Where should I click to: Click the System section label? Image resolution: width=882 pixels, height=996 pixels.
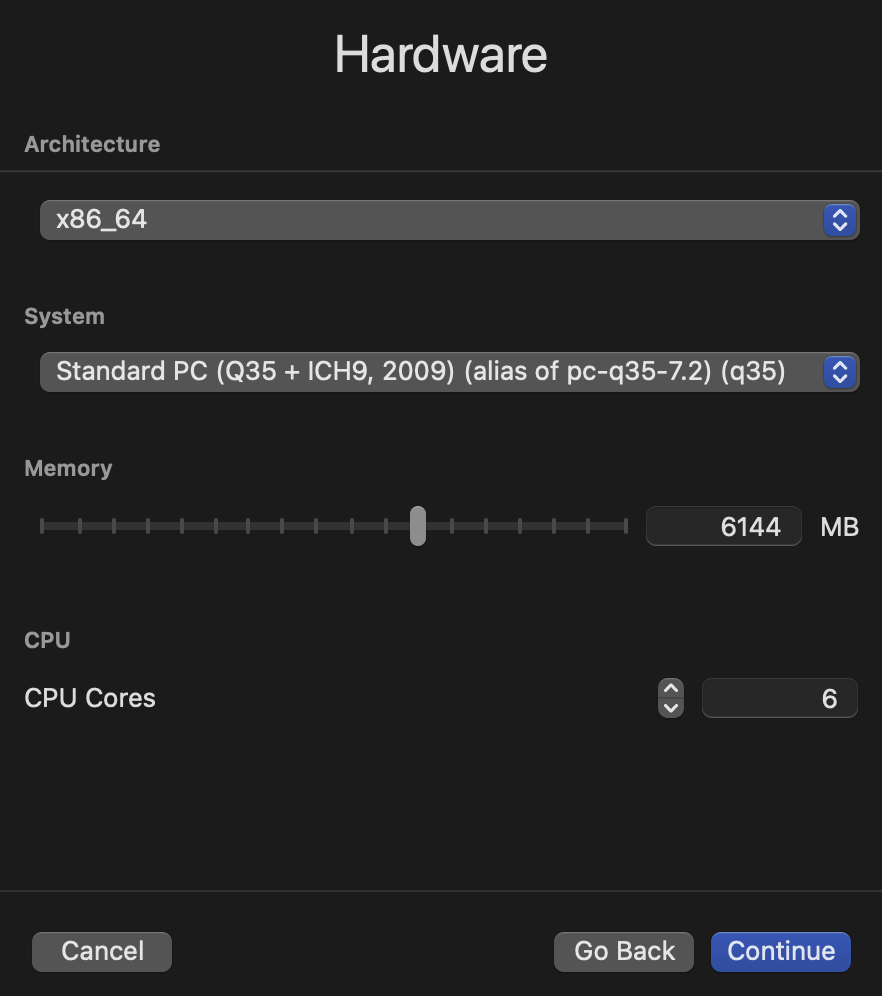[64, 316]
